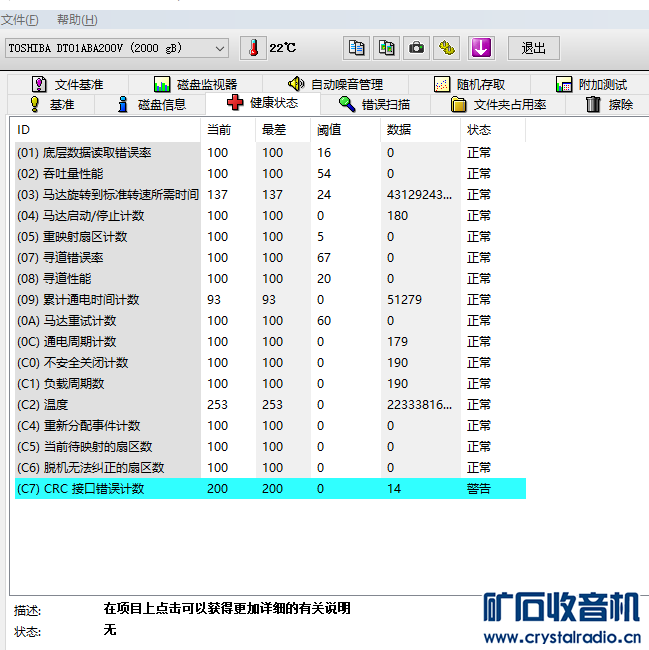Click the light bulb icon of 基准
The image size is (649, 650).
pyautogui.click(x=35, y=104)
